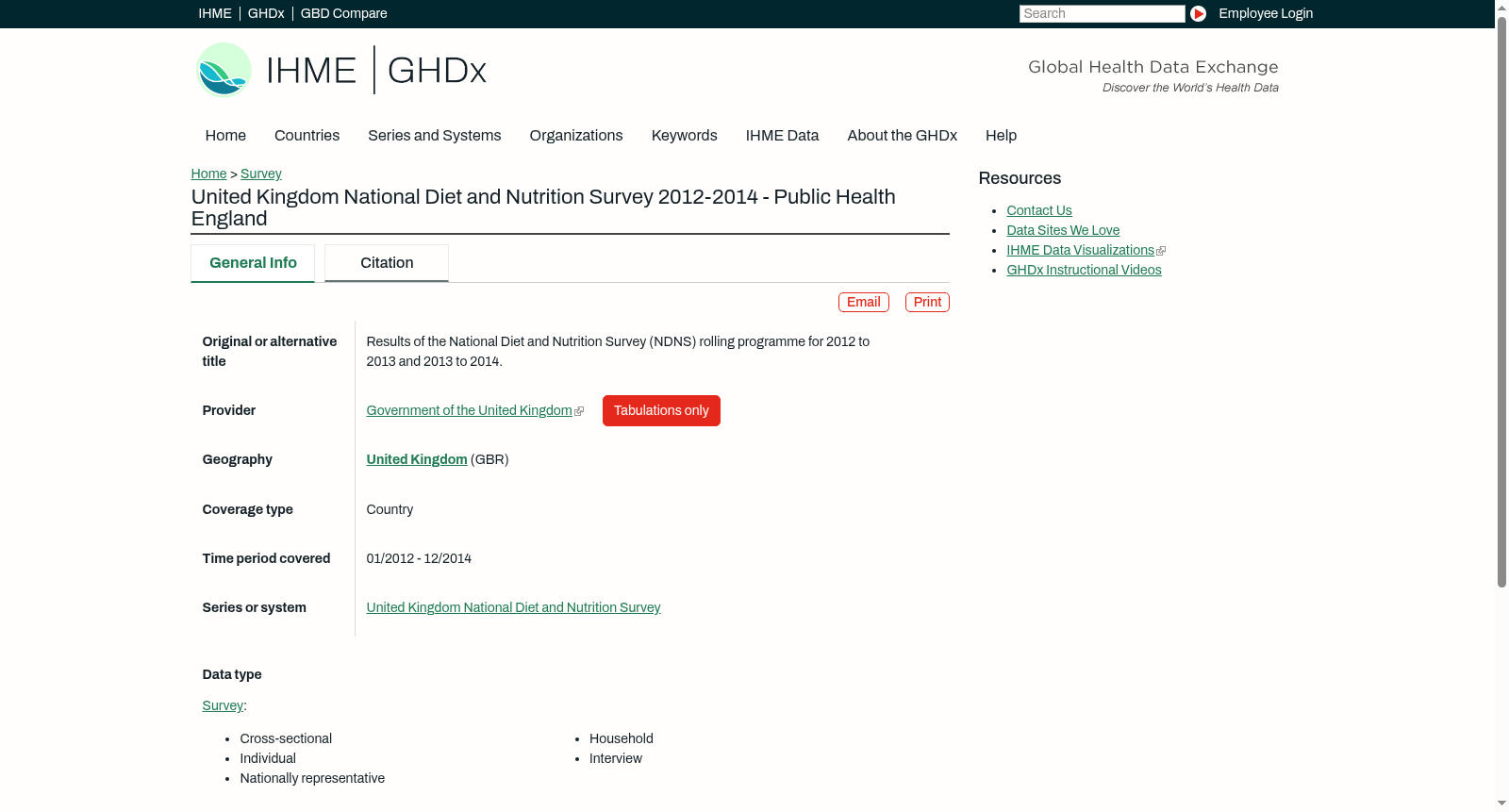
Task: Click the GHDx logo text in the header
Action: click(437, 71)
